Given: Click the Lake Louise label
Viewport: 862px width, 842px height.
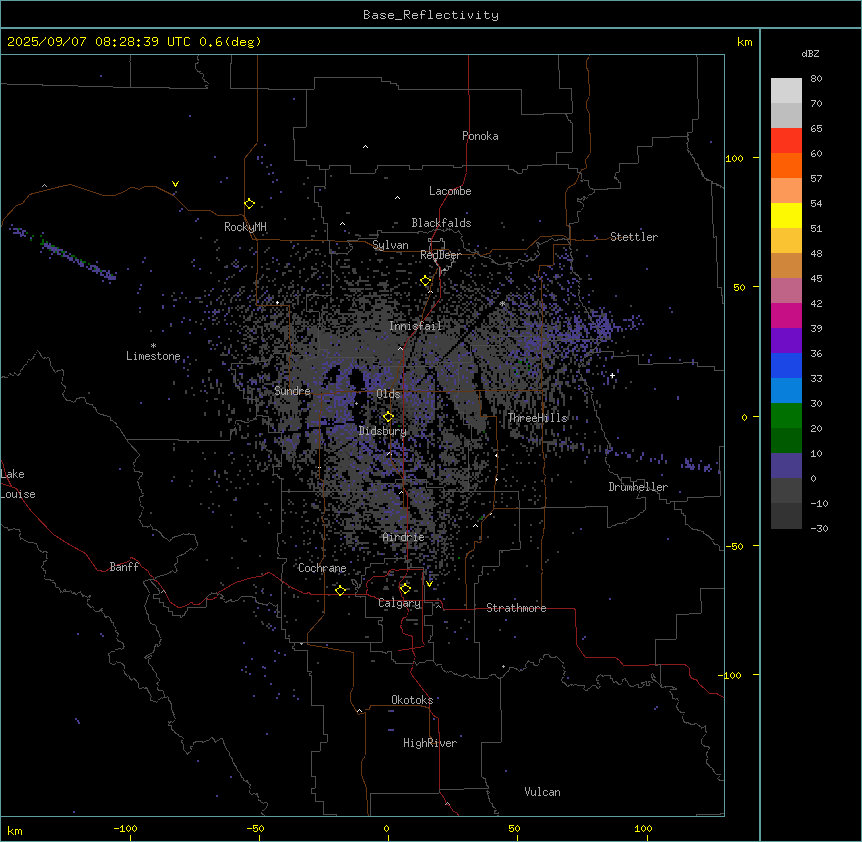Looking at the screenshot, I should pyautogui.click(x=18, y=484).
